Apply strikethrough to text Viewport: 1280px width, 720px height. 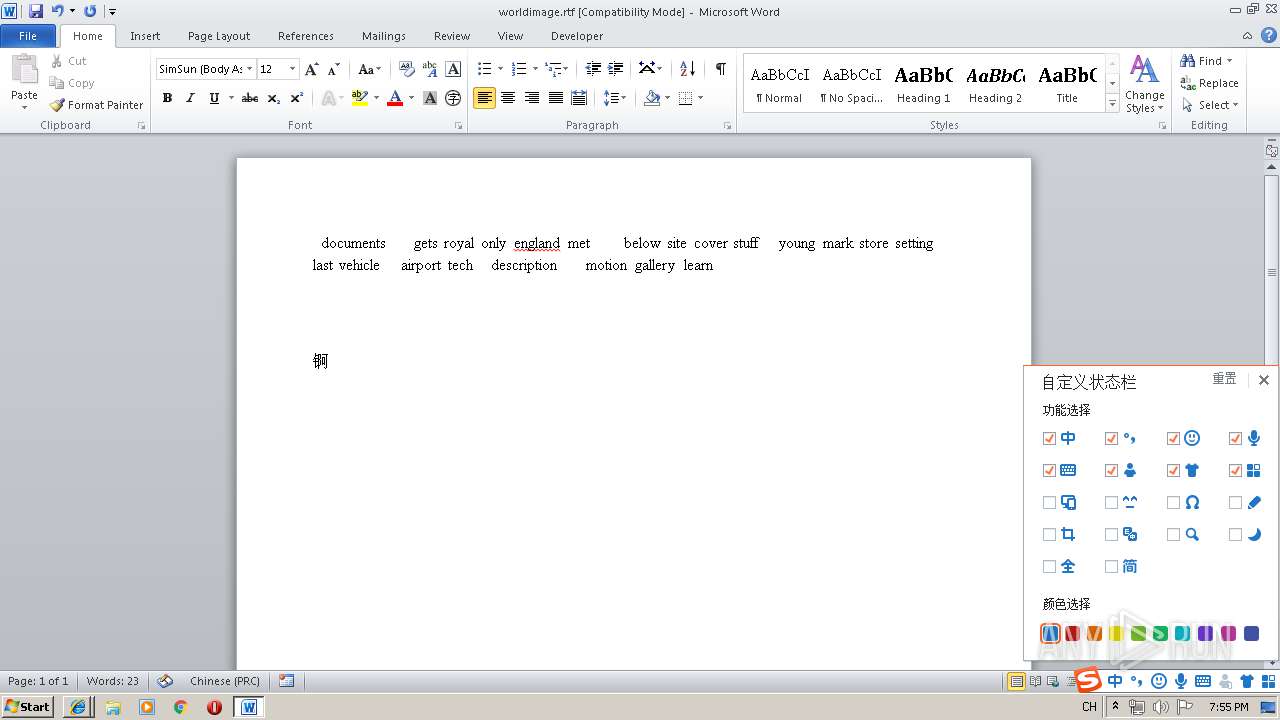click(250, 98)
